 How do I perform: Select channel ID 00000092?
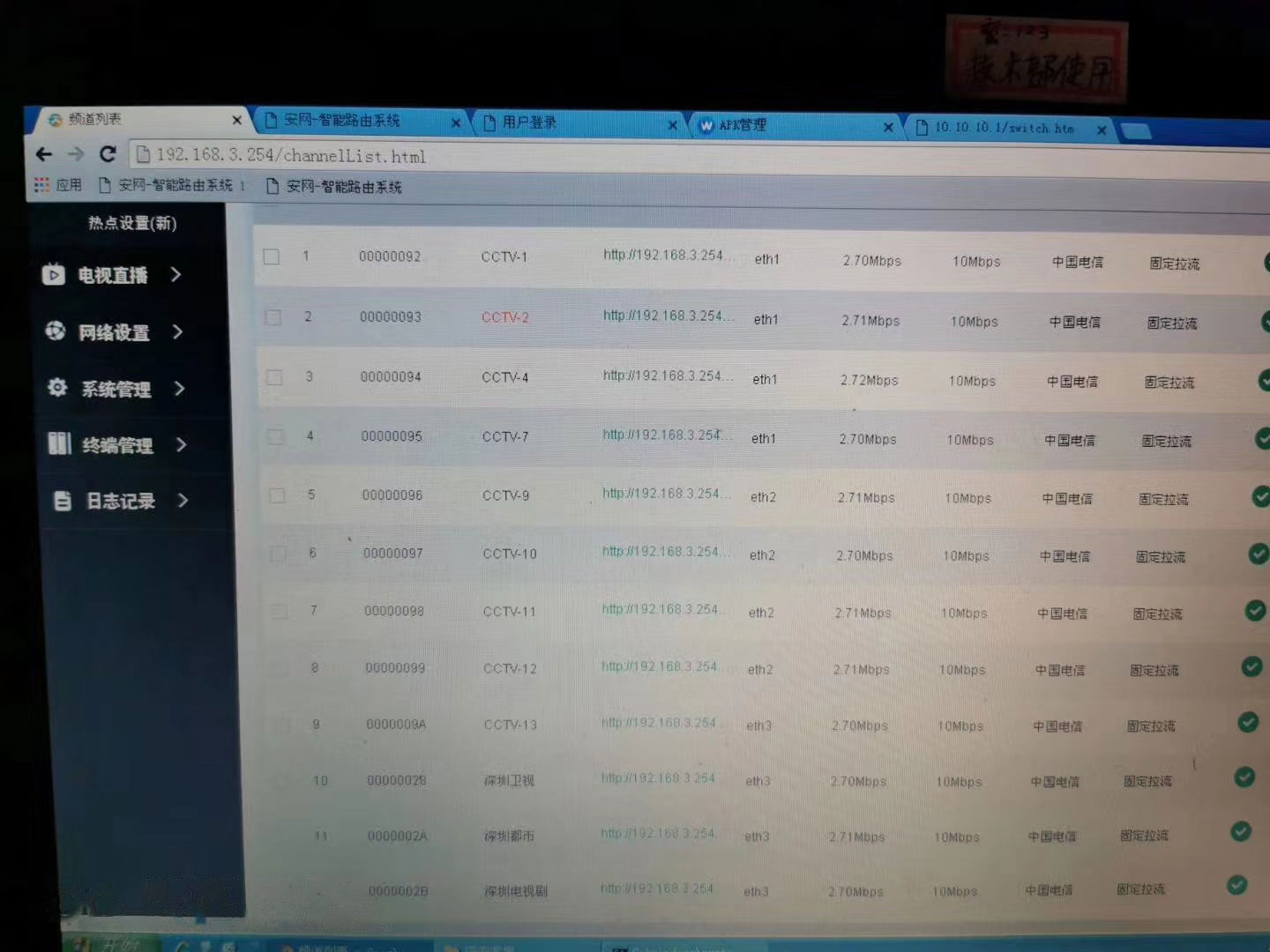[390, 257]
